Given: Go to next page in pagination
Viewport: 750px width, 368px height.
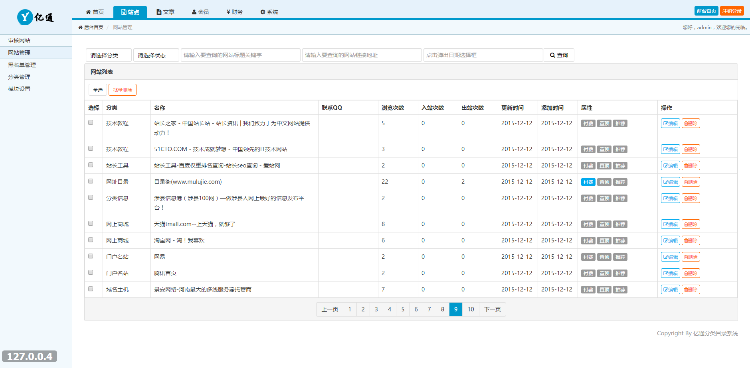Looking at the screenshot, I should coord(492,310).
